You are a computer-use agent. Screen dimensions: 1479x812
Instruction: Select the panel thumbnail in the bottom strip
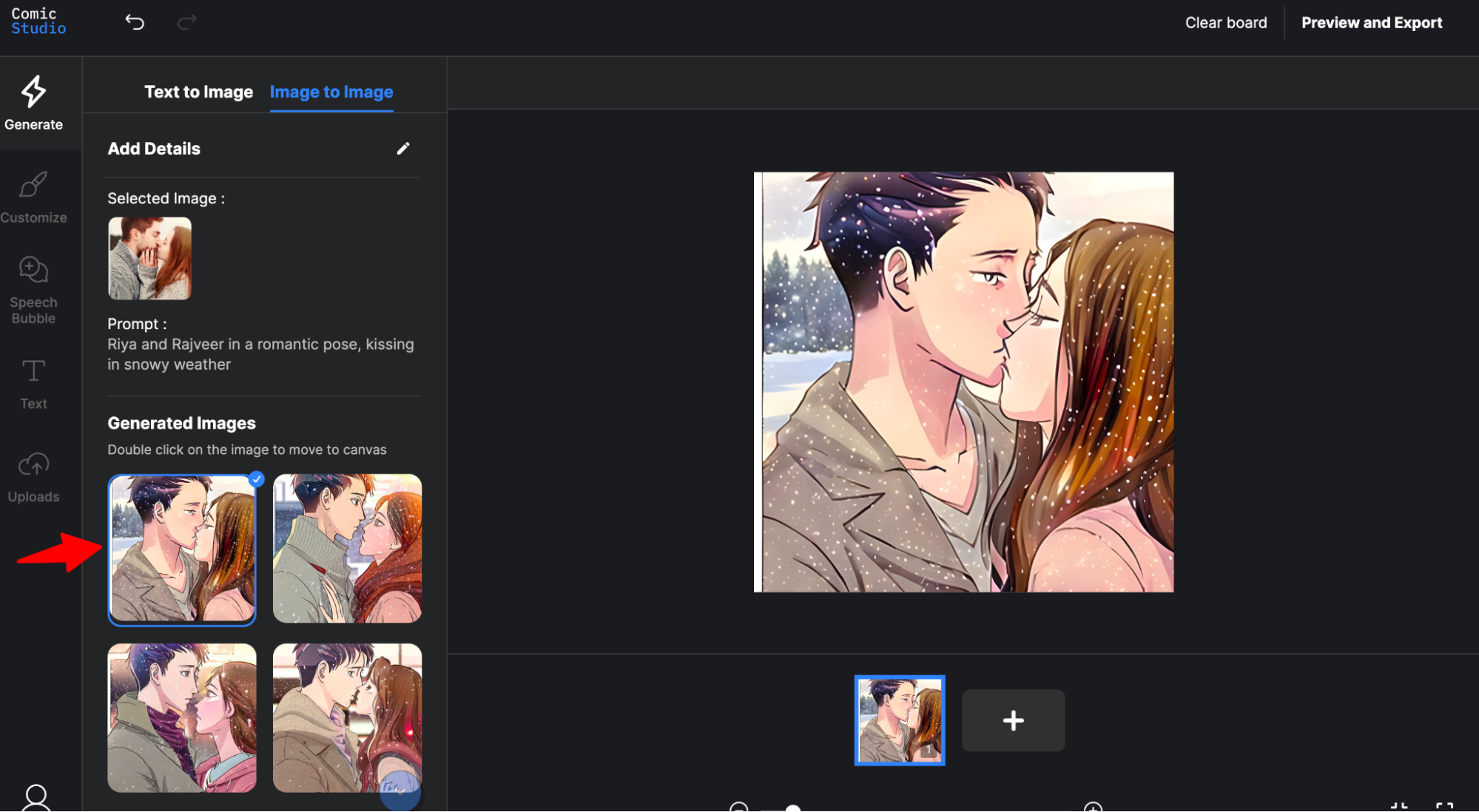click(x=899, y=720)
